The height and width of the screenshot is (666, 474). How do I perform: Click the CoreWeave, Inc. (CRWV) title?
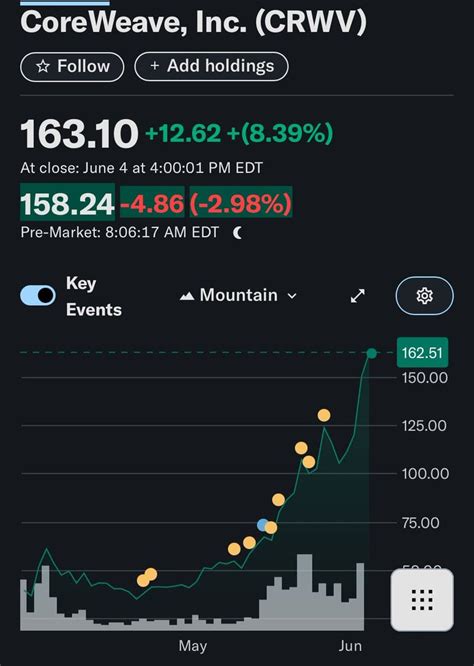click(x=193, y=22)
